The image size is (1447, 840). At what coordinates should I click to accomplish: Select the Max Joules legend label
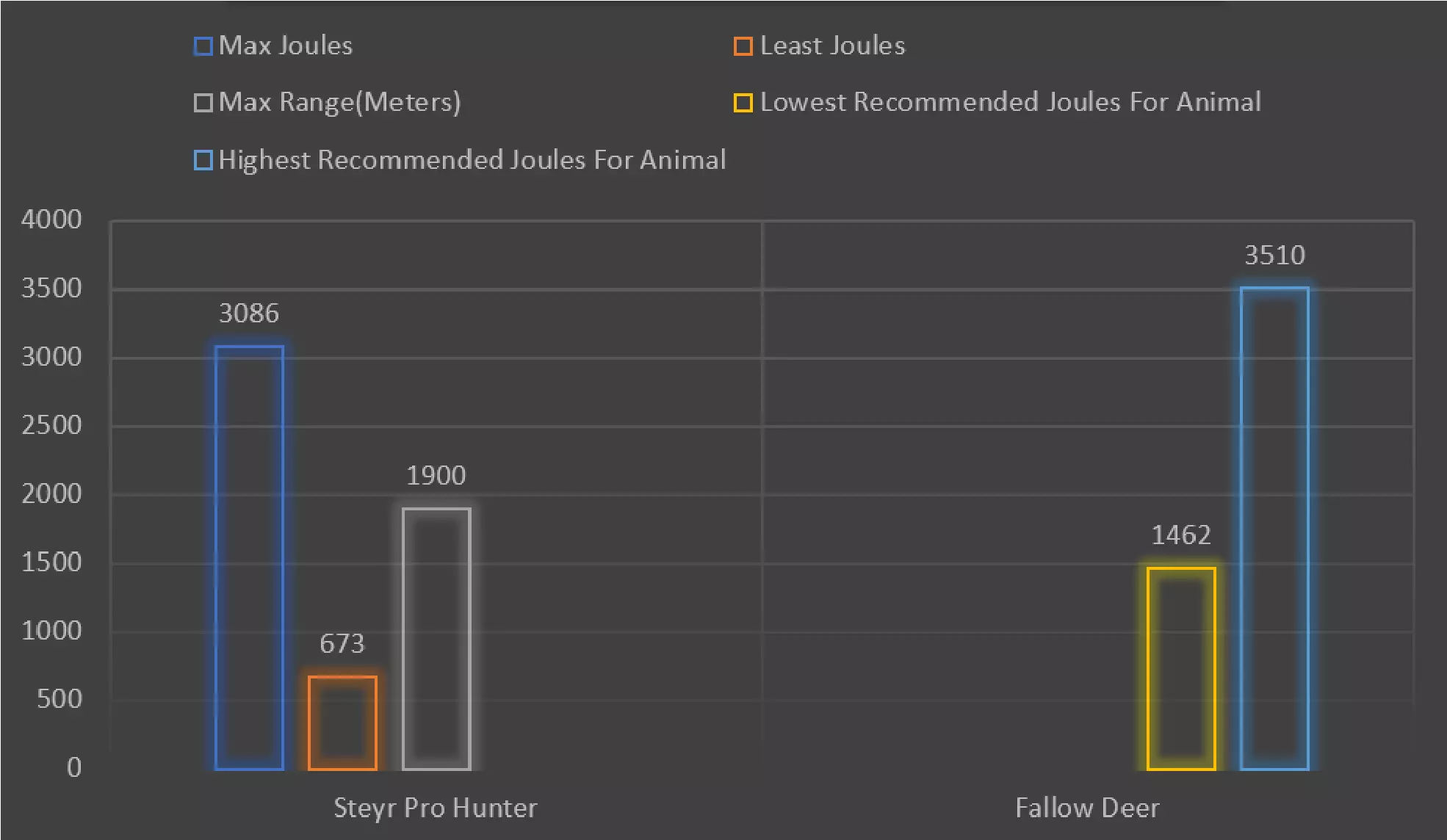(x=286, y=46)
